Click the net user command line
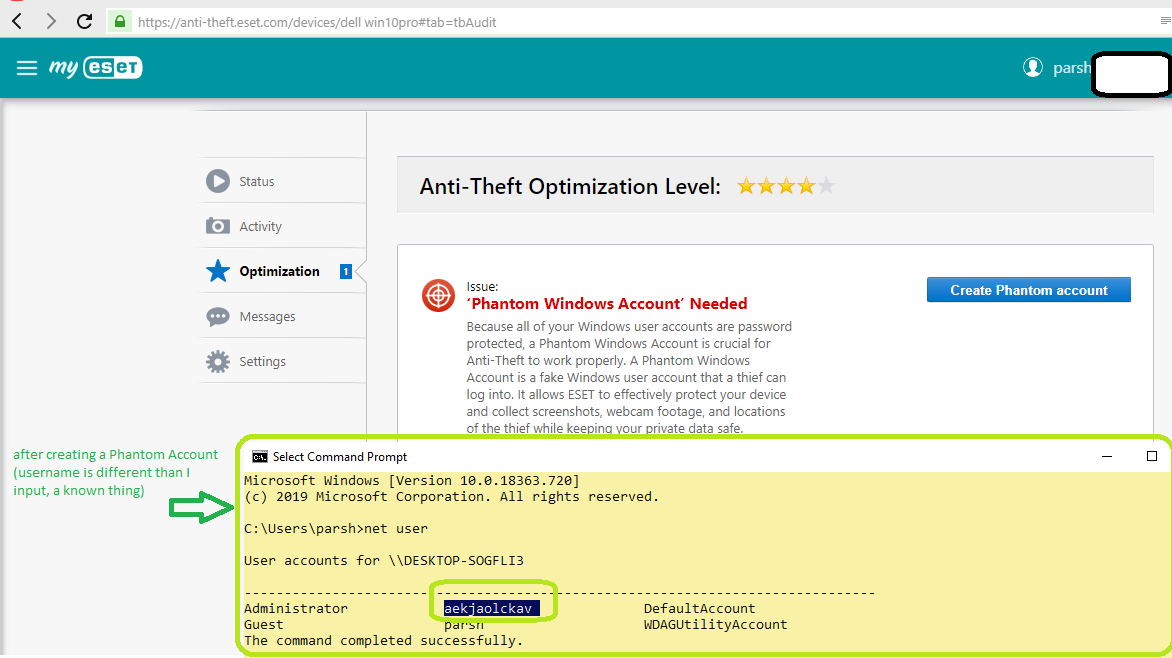Image resolution: width=1172 pixels, height=658 pixels. [336, 529]
